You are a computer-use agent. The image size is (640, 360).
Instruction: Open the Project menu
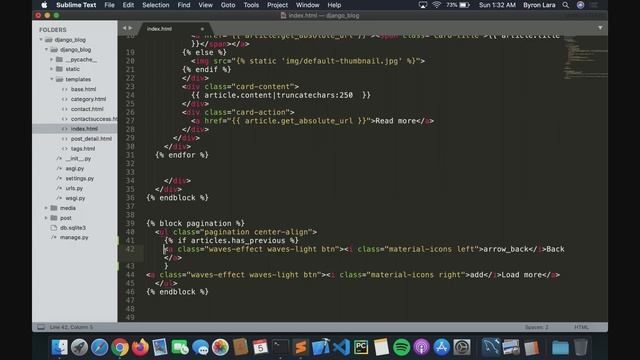tap(277, 5)
